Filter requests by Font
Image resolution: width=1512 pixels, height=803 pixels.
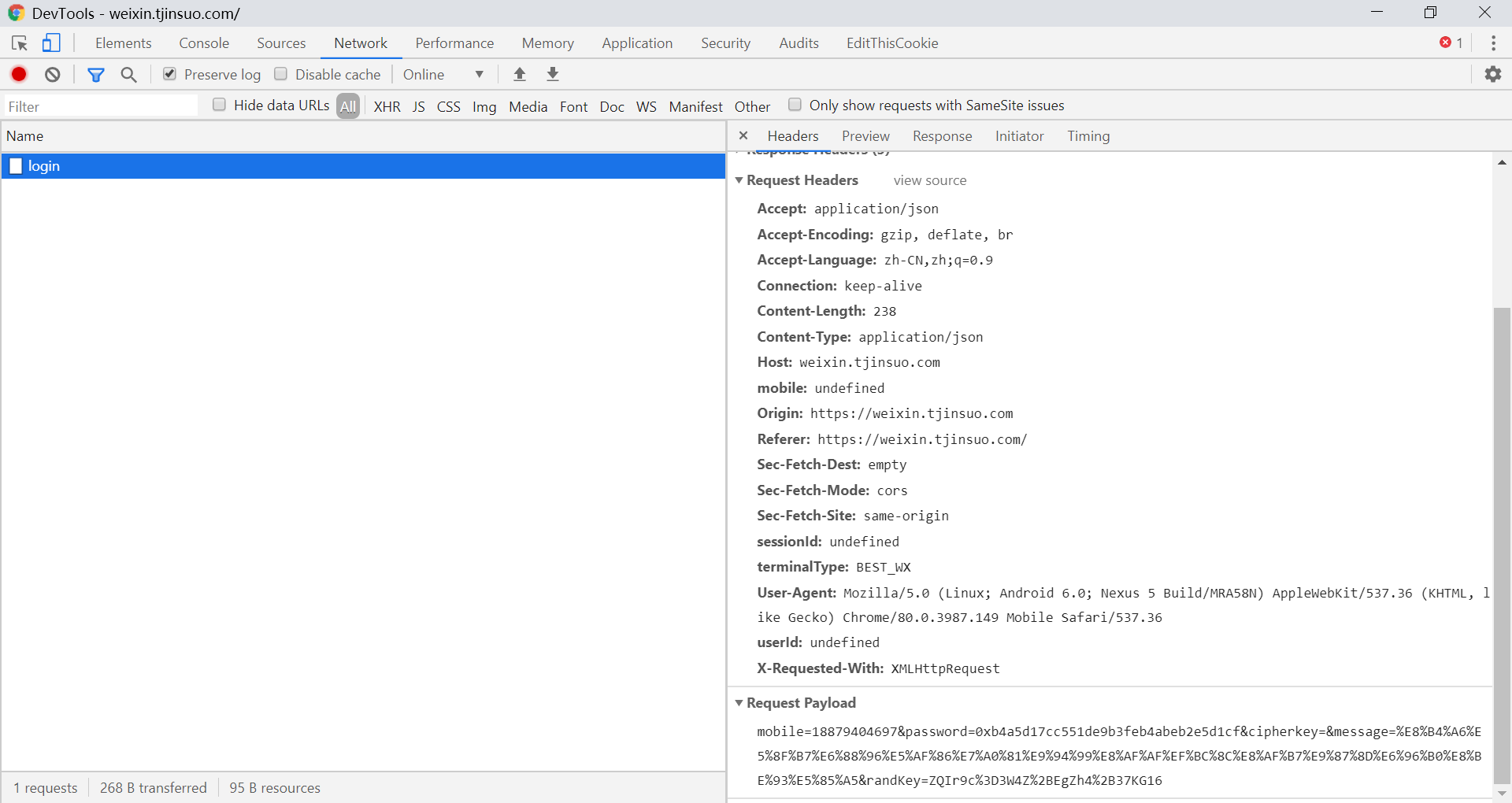[574, 106]
